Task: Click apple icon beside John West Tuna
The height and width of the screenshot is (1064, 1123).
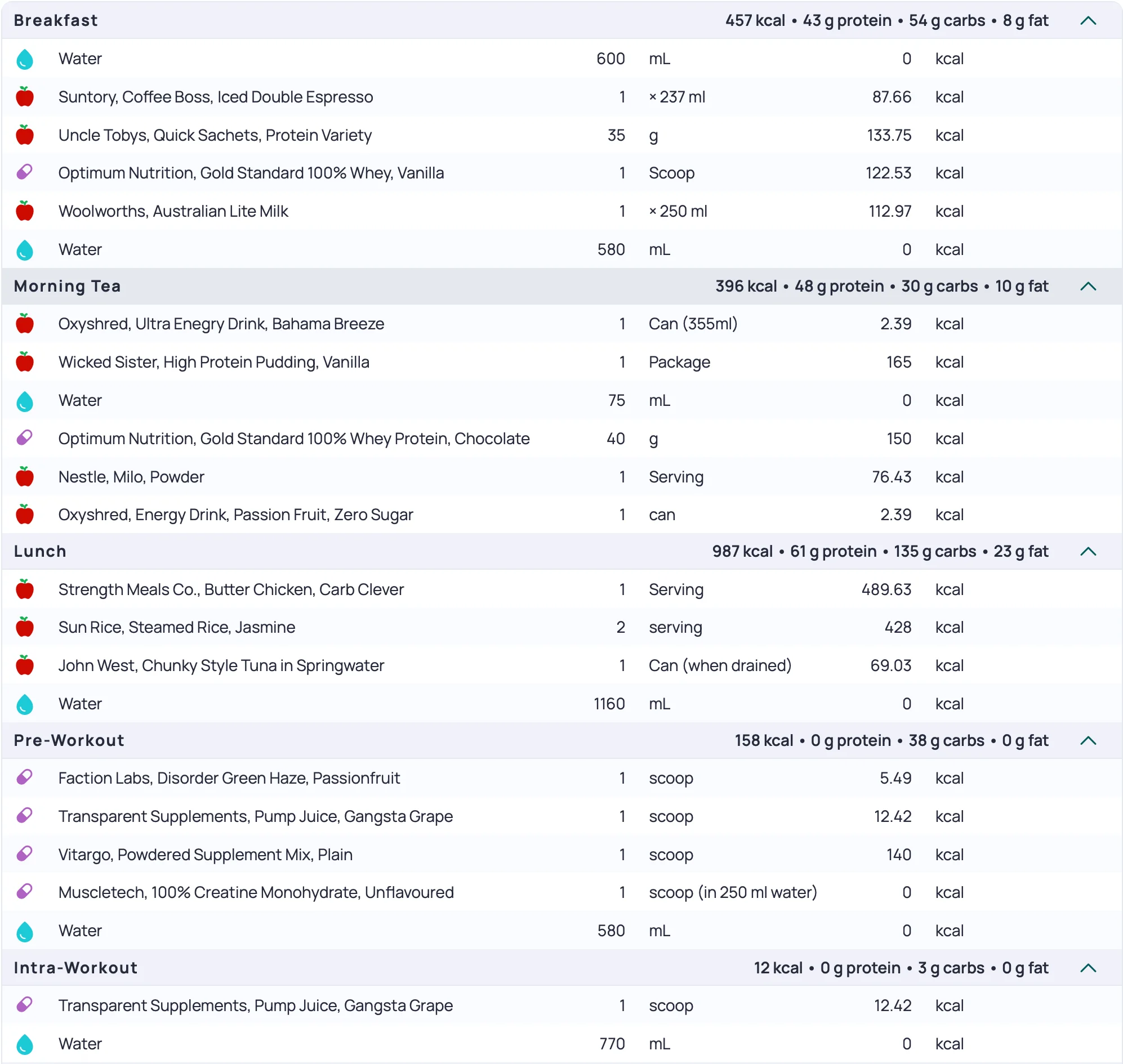Action: click(x=24, y=665)
